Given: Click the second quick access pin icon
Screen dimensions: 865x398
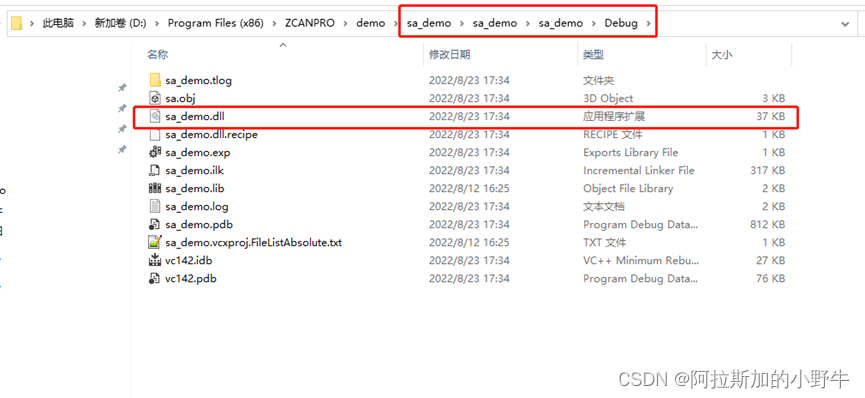Looking at the screenshot, I should coord(122,109).
